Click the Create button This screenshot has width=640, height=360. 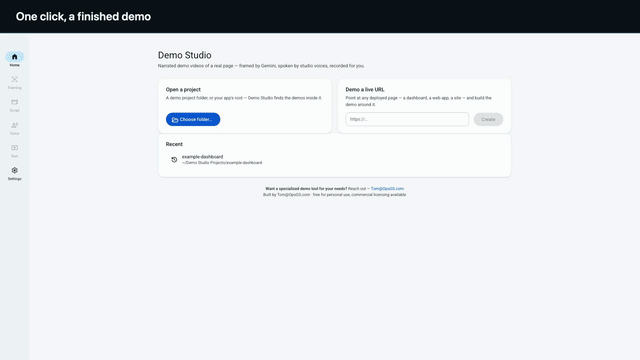pos(488,119)
